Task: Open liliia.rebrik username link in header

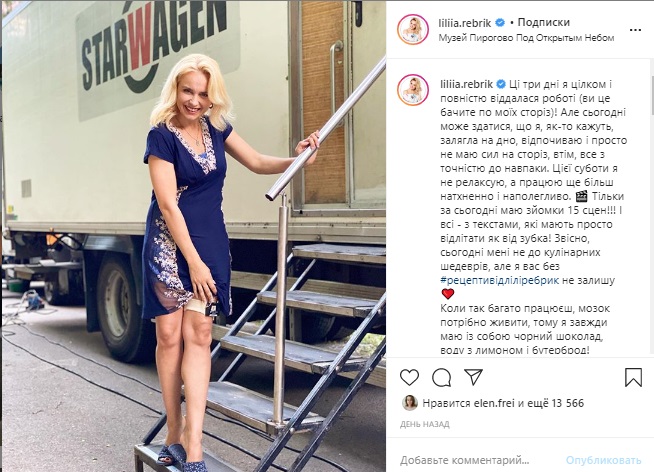Action: click(x=465, y=23)
